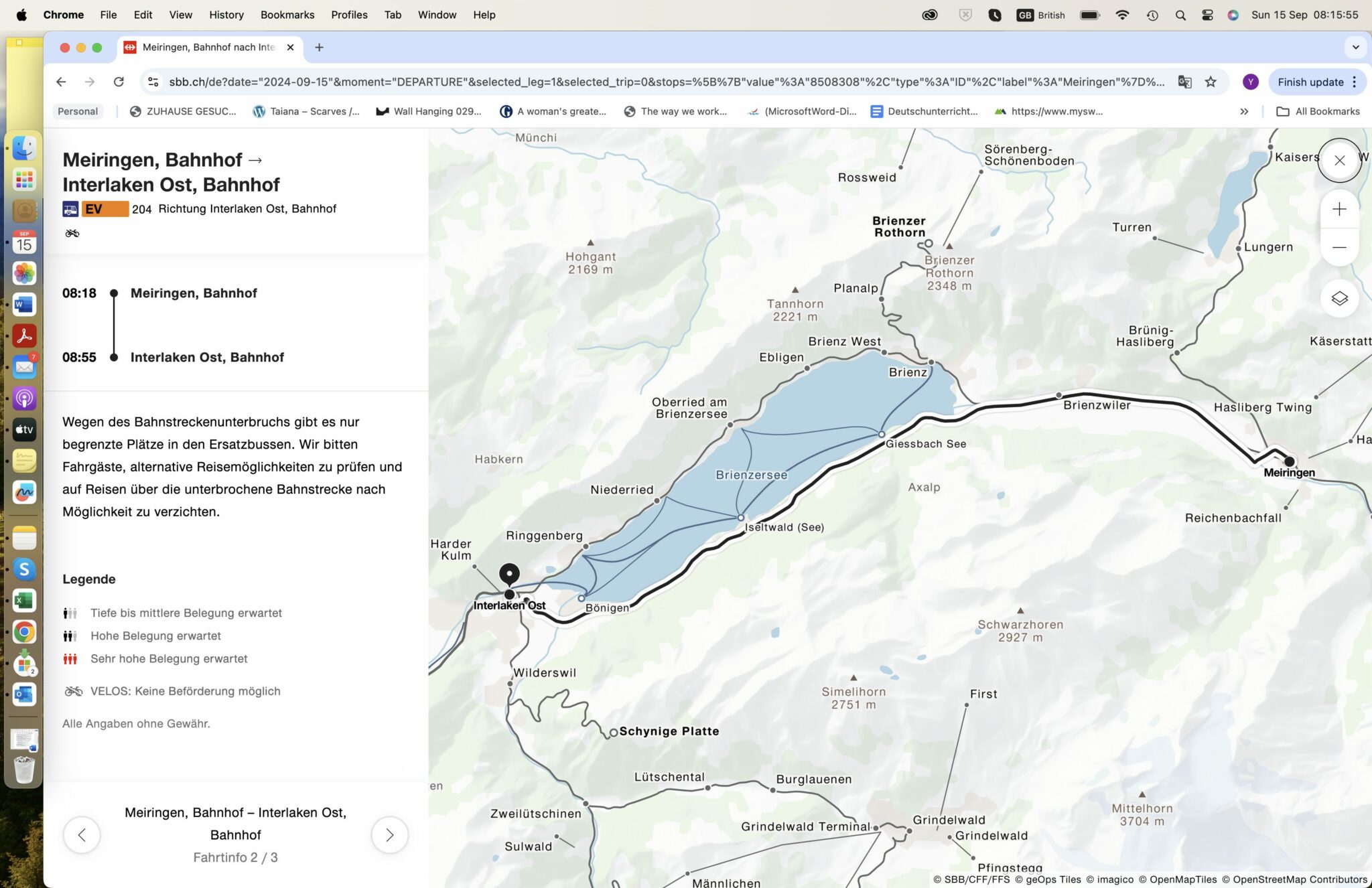The image size is (1372, 888).
Task: Click the Google Translate icon in address bar
Action: tap(1184, 82)
